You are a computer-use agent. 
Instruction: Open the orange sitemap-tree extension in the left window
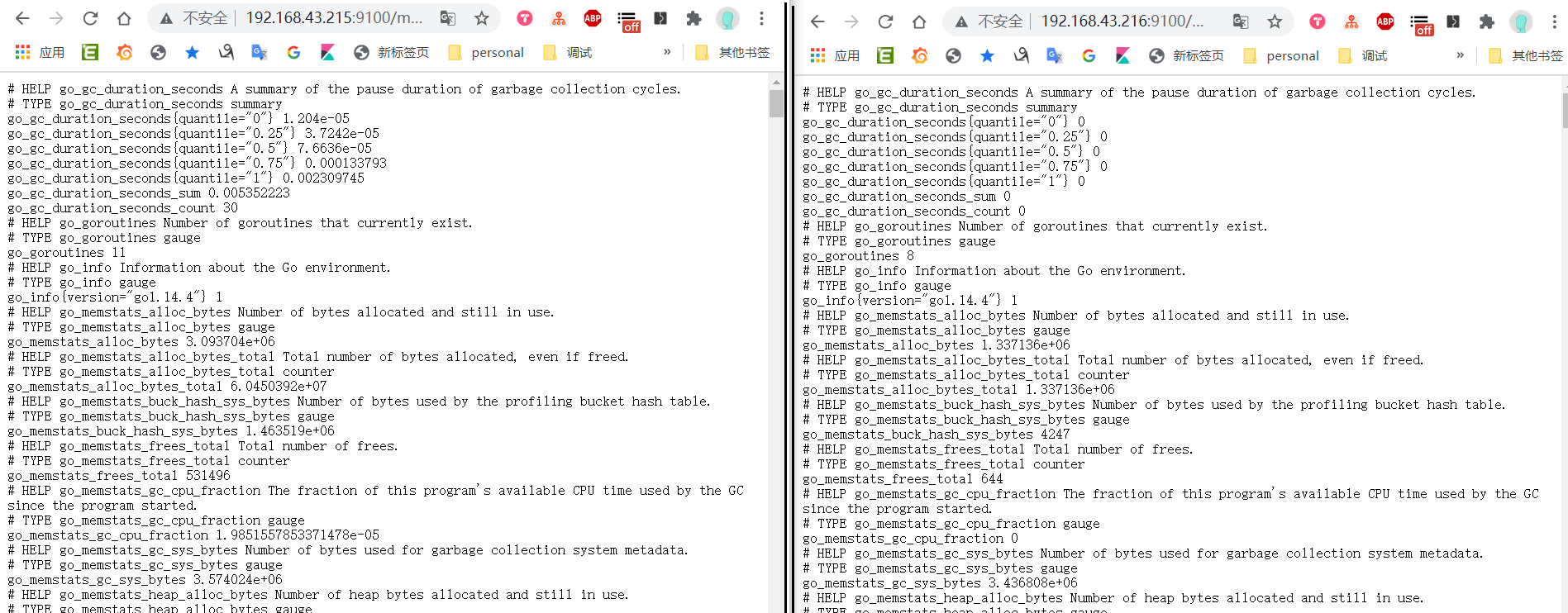click(x=559, y=18)
